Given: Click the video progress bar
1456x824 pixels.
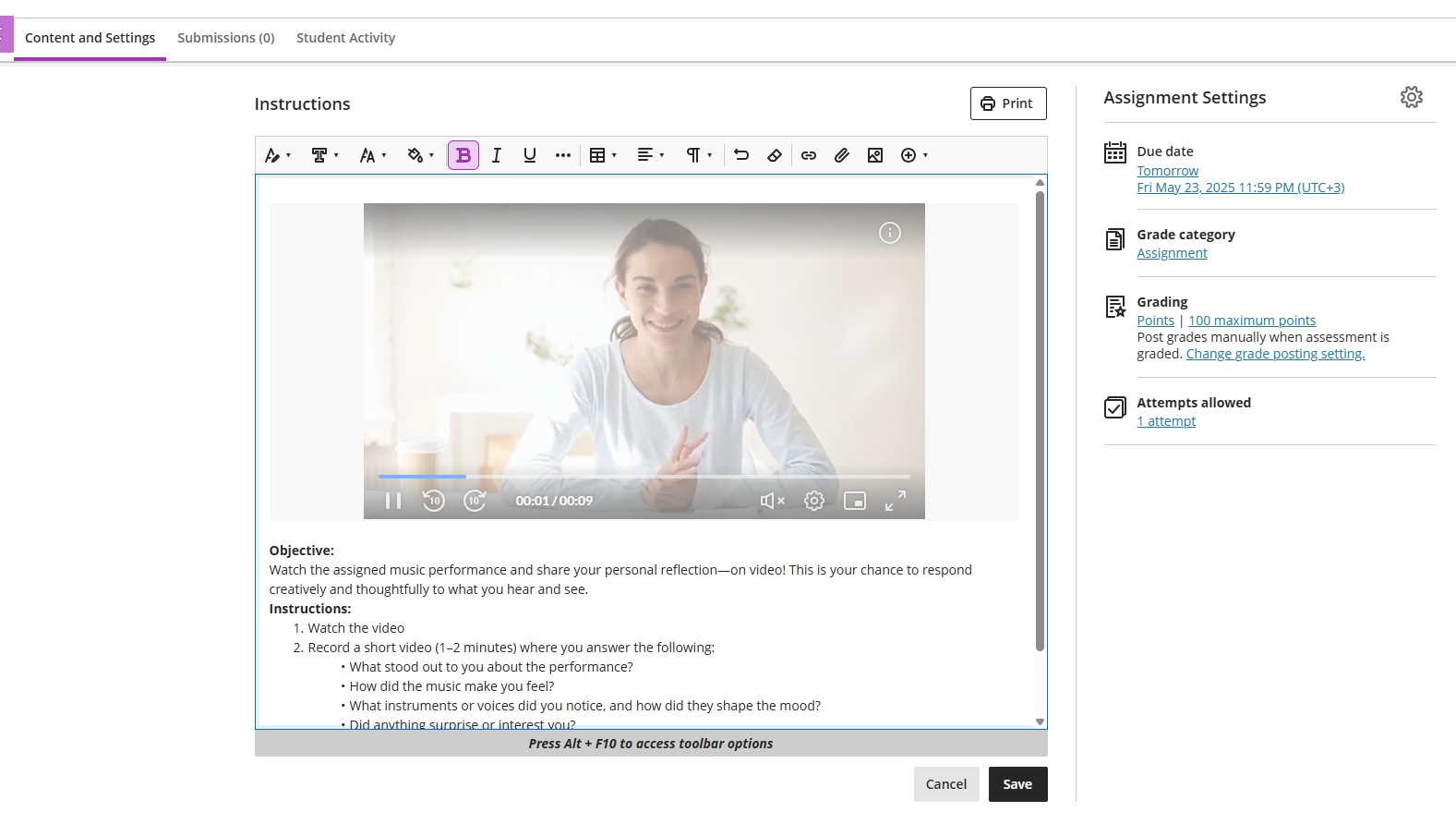Looking at the screenshot, I should point(644,477).
